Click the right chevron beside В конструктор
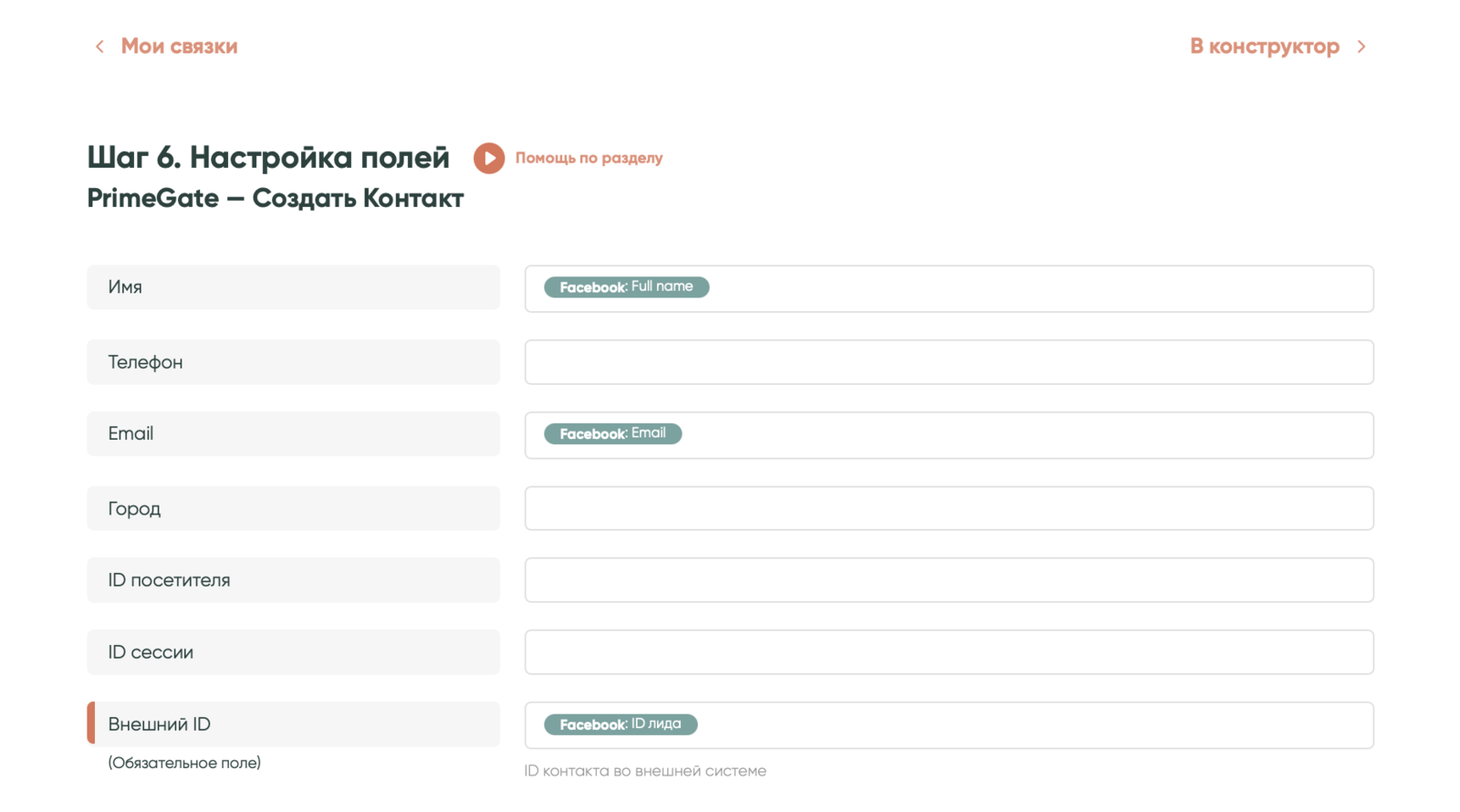 (x=1361, y=47)
